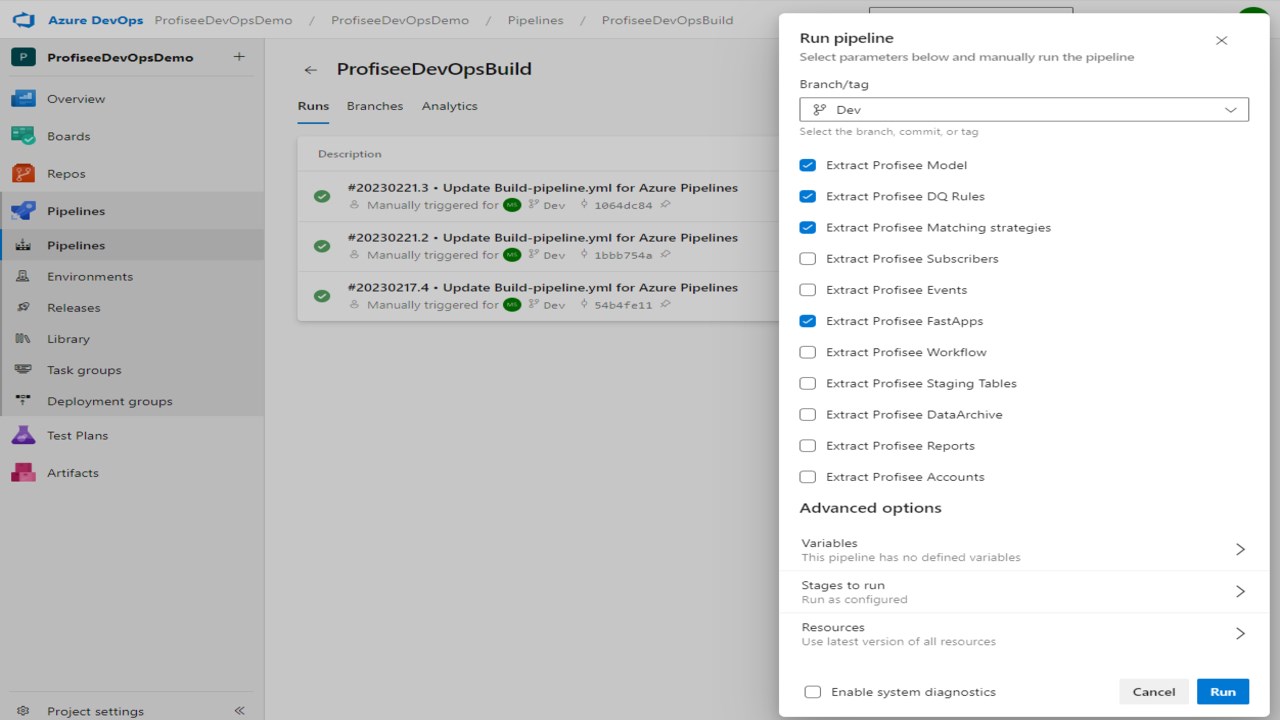Open run #20230217.4 title

(542, 288)
